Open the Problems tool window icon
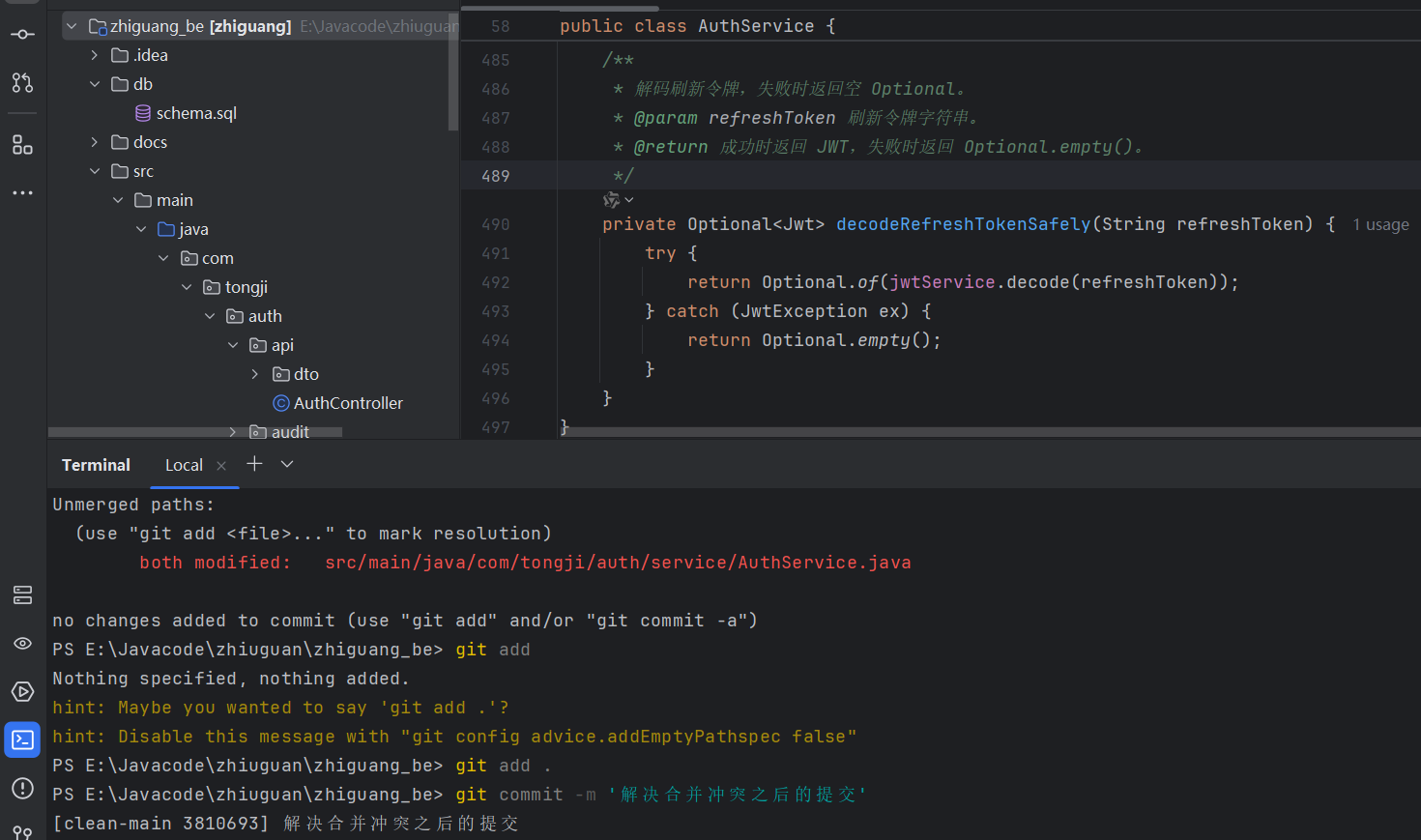This screenshot has width=1421, height=840. (22, 789)
